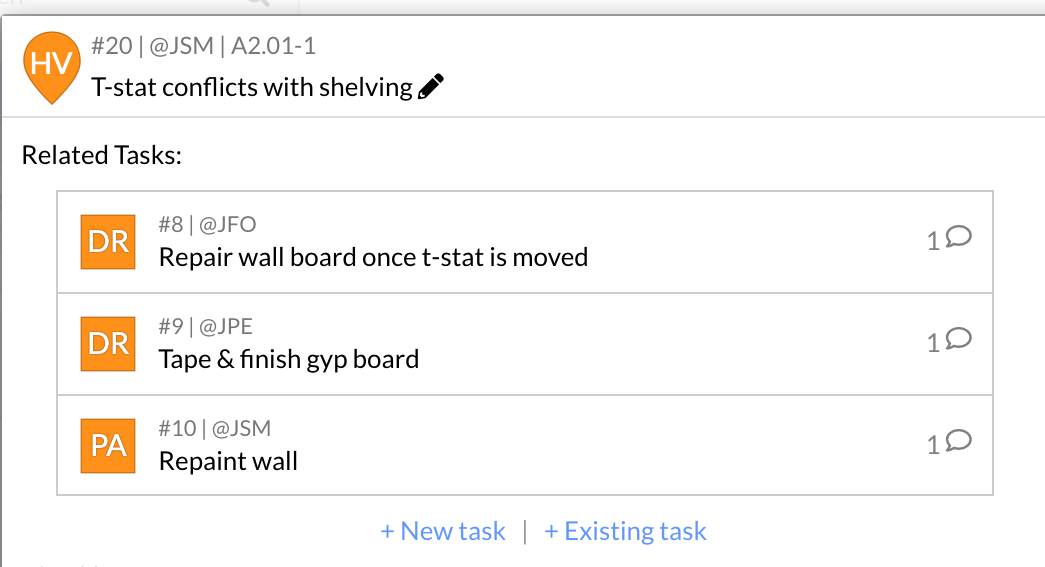Open comments bubble on Repair wall board task
This screenshot has height=567, width=1045.
[x=958, y=237]
